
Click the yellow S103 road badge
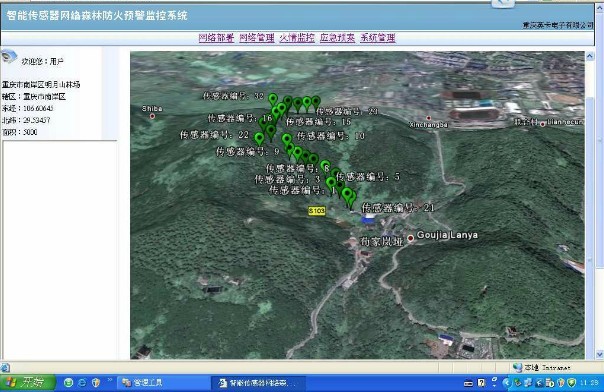[317, 211]
